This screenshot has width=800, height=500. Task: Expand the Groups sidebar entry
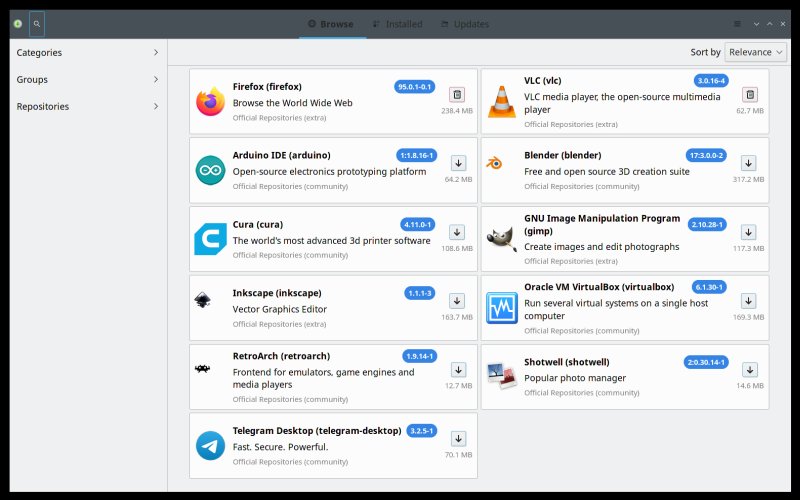[x=88, y=80]
